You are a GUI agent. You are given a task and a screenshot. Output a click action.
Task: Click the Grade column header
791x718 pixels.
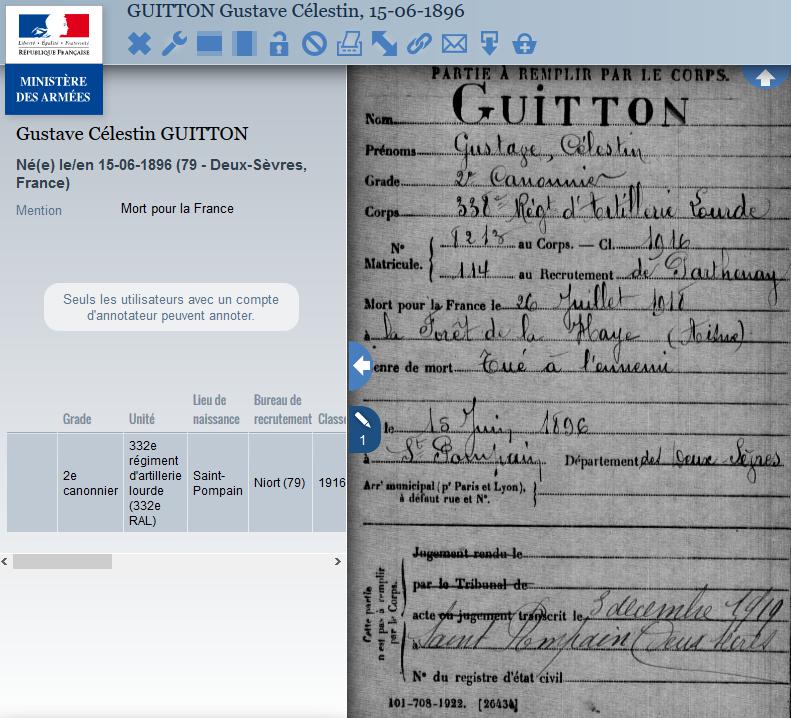(x=77, y=419)
